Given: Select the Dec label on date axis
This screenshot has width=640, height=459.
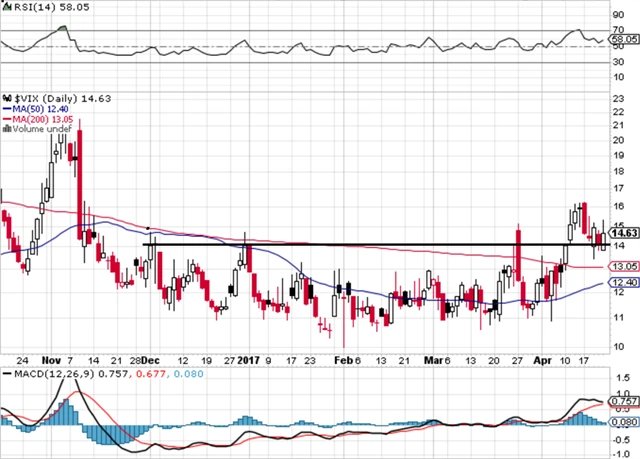Looking at the screenshot, I should (150, 357).
